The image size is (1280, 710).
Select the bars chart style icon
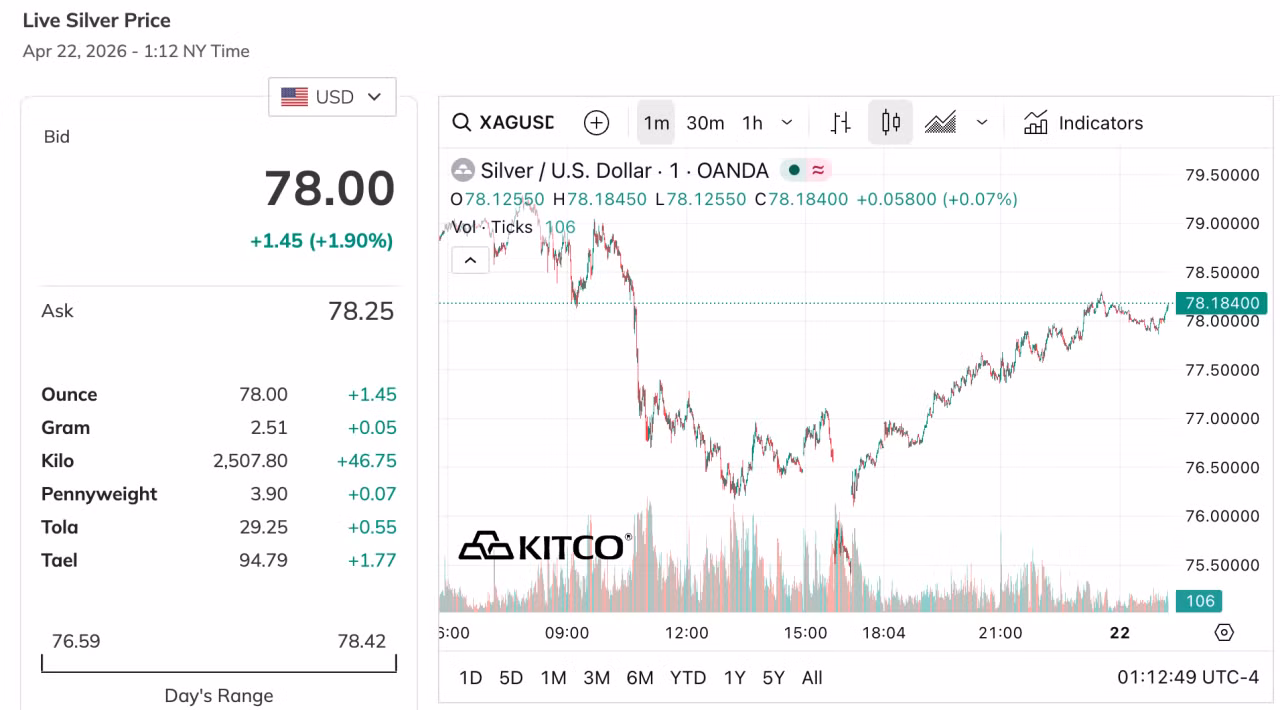coord(841,123)
